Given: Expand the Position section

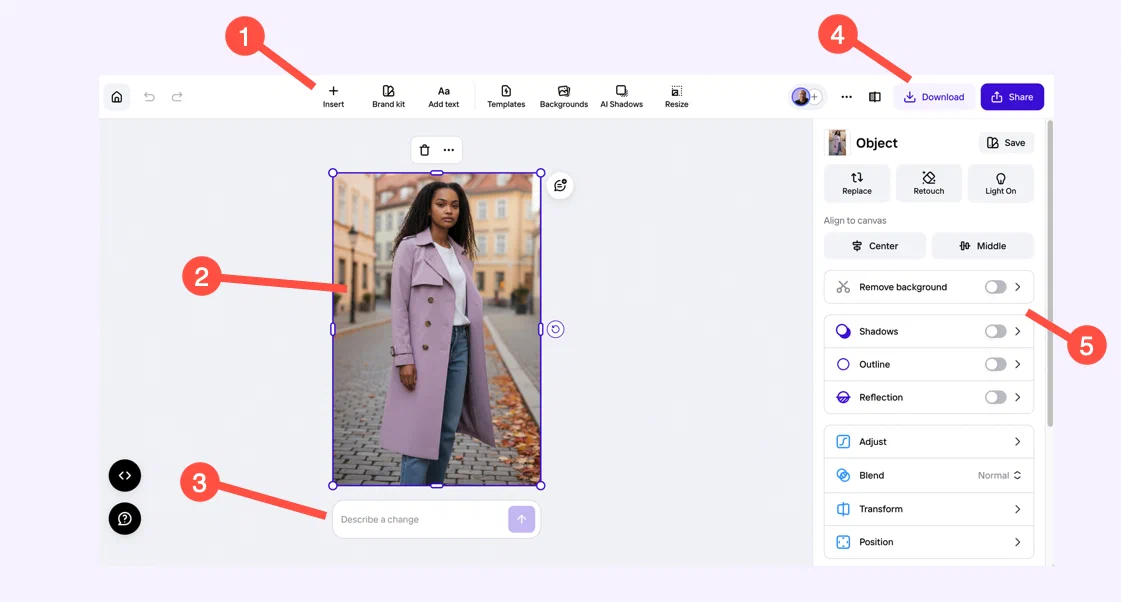Looking at the screenshot, I should coord(929,542).
